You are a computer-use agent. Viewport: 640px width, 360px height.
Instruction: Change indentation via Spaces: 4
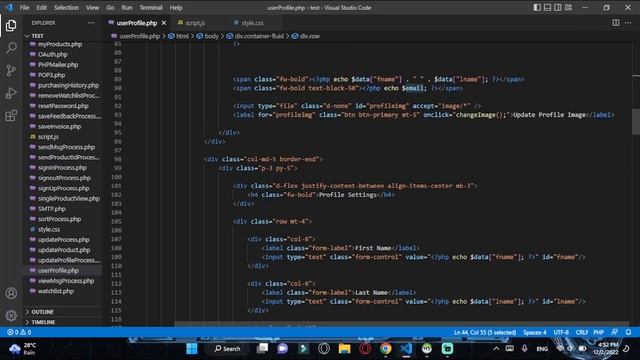click(x=534, y=332)
